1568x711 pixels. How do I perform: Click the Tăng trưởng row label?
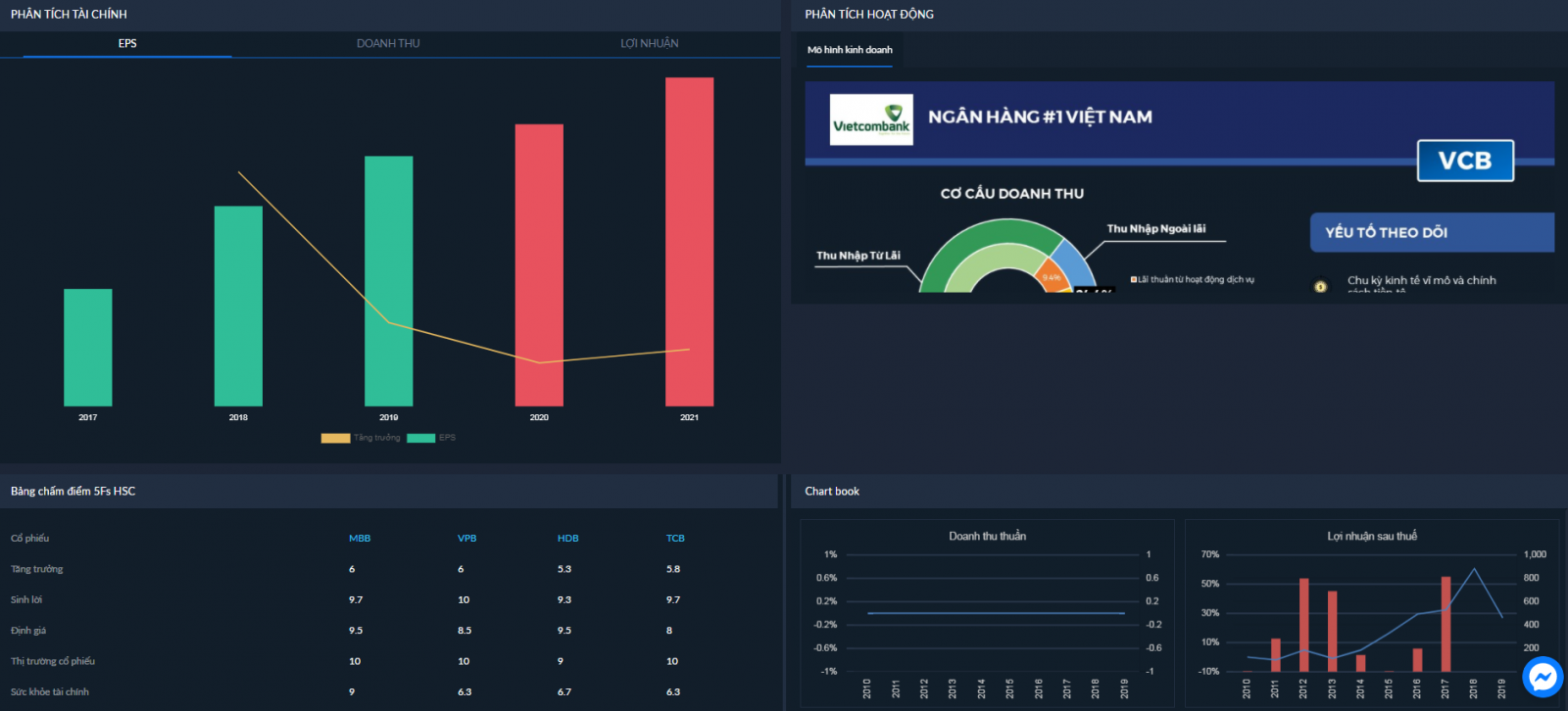pos(37,569)
